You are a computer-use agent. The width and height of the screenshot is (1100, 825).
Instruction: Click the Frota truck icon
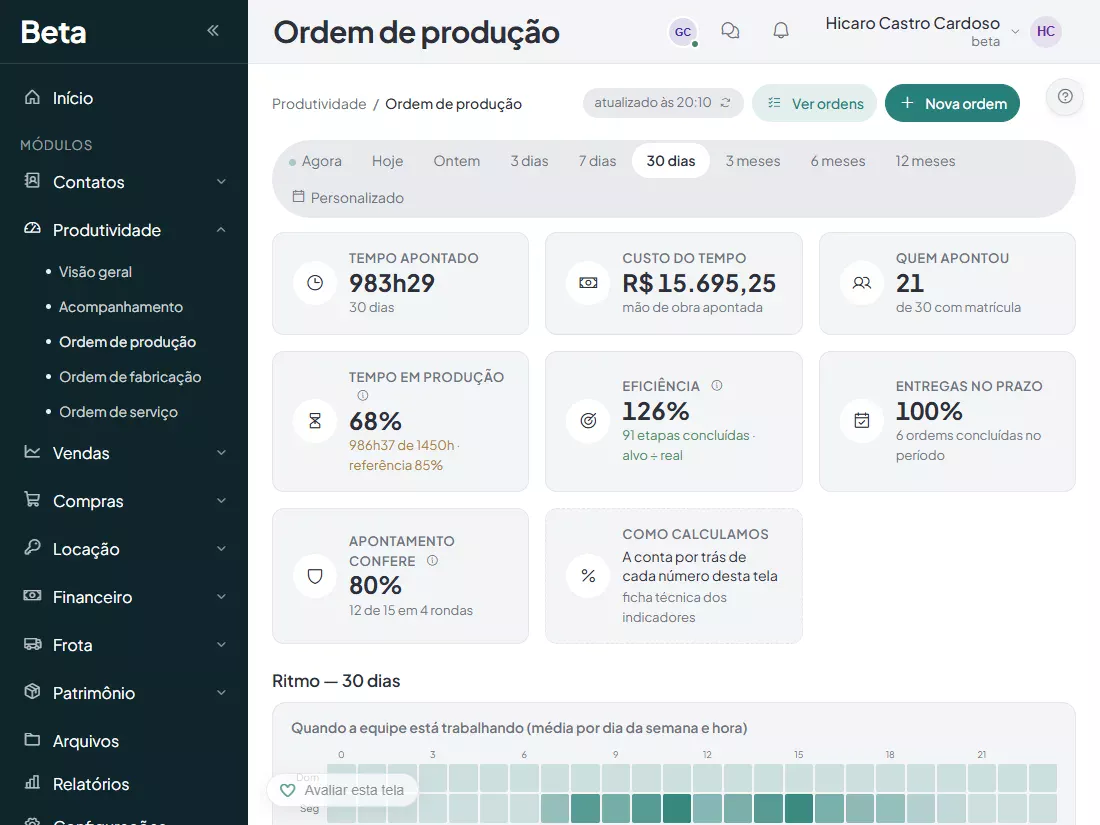coord(32,644)
